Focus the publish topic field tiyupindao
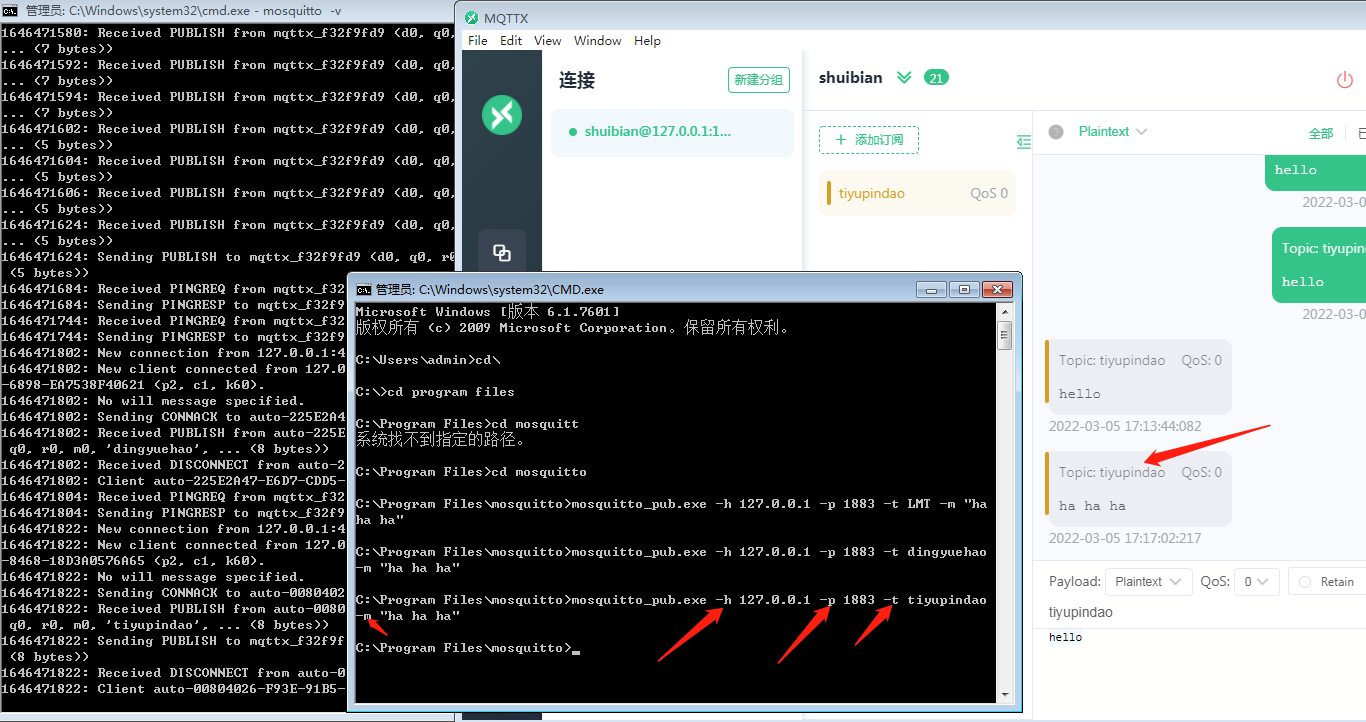This screenshot has width=1366, height=722. (x=1200, y=612)
